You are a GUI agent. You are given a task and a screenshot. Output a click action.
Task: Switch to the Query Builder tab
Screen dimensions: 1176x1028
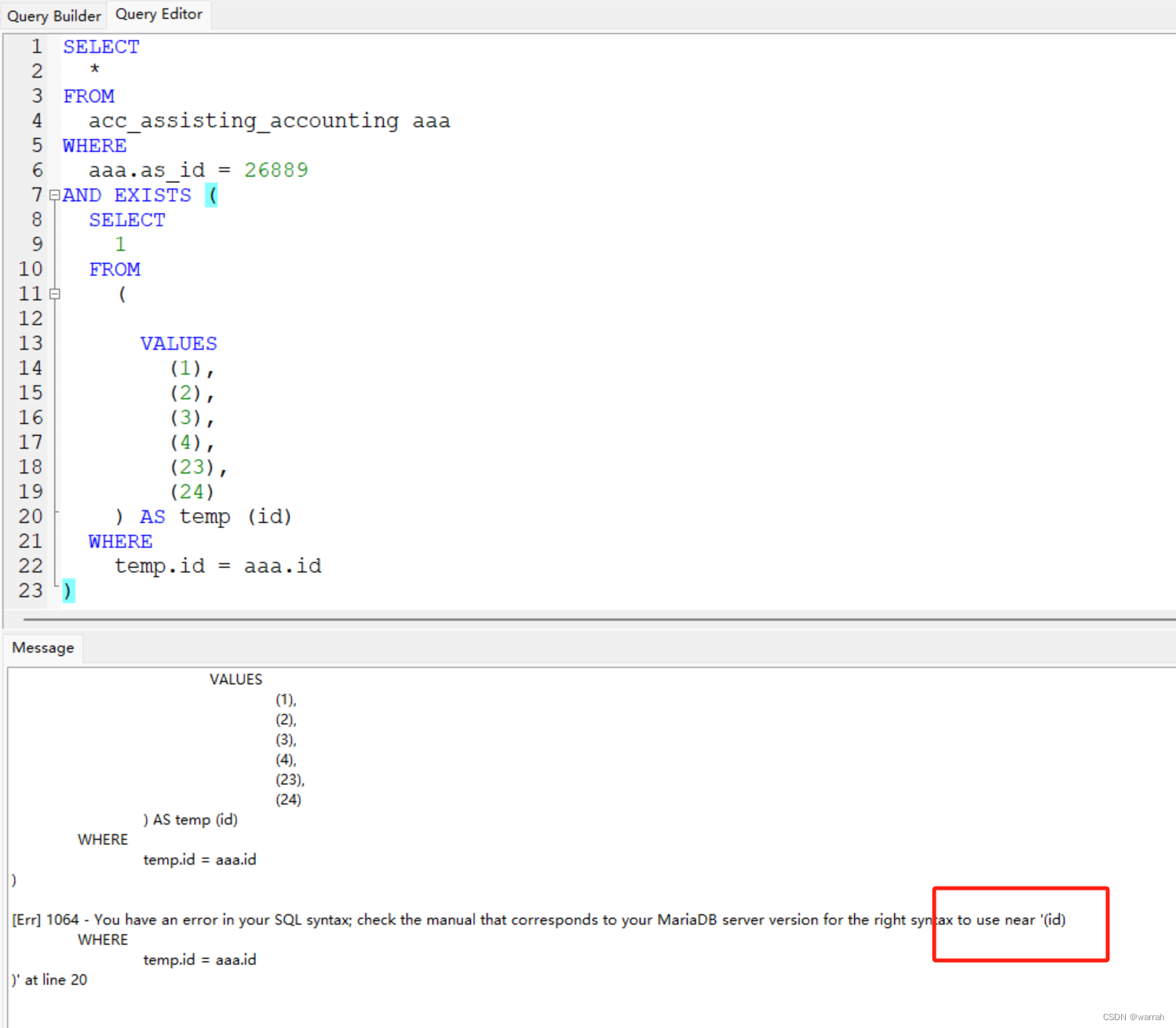[54, 16]
